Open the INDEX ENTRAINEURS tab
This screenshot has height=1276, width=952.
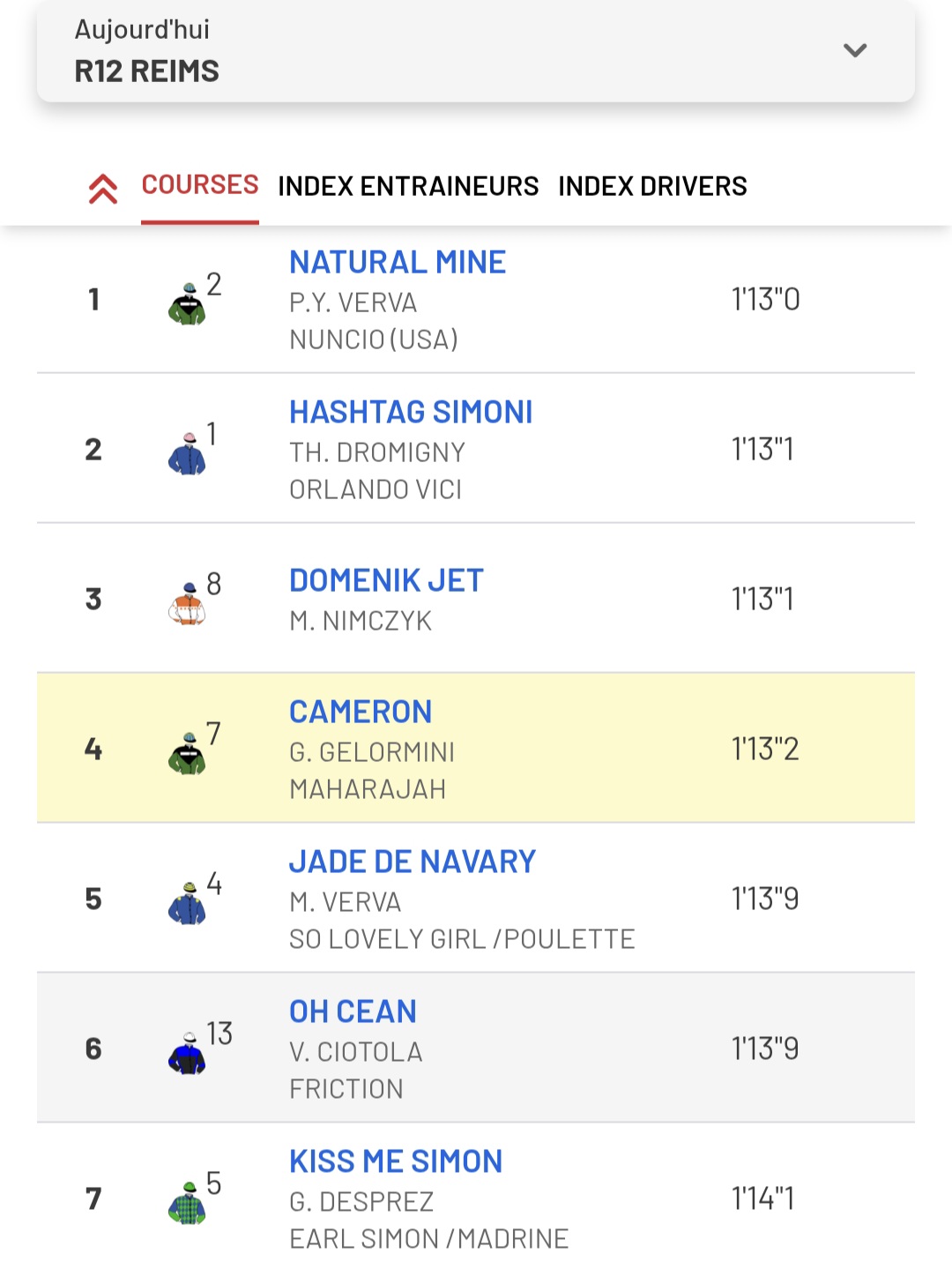pos(408,186)
